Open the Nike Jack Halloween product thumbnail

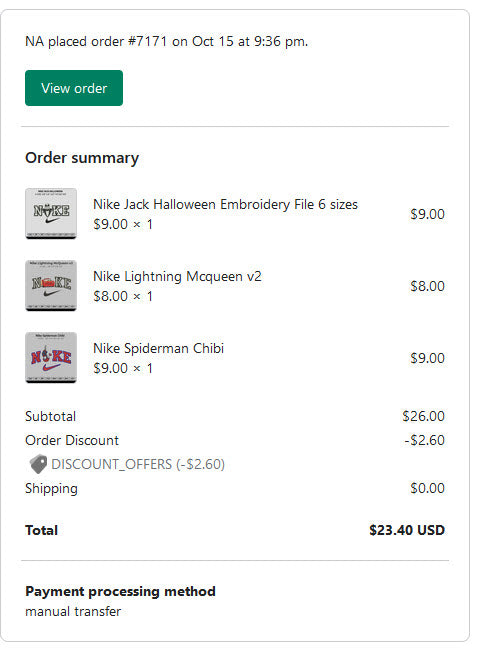[51, 214]
